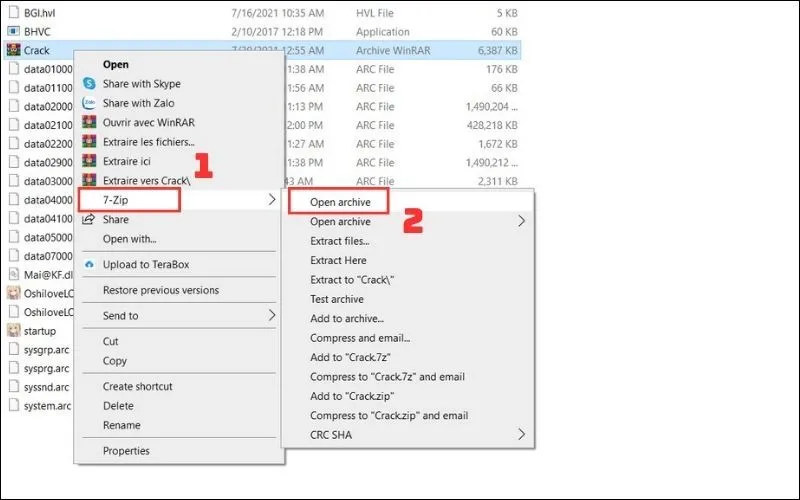Choose Extraire les fichiers... entry
This screenshot has height=500, width=800.
click(148, 142)
